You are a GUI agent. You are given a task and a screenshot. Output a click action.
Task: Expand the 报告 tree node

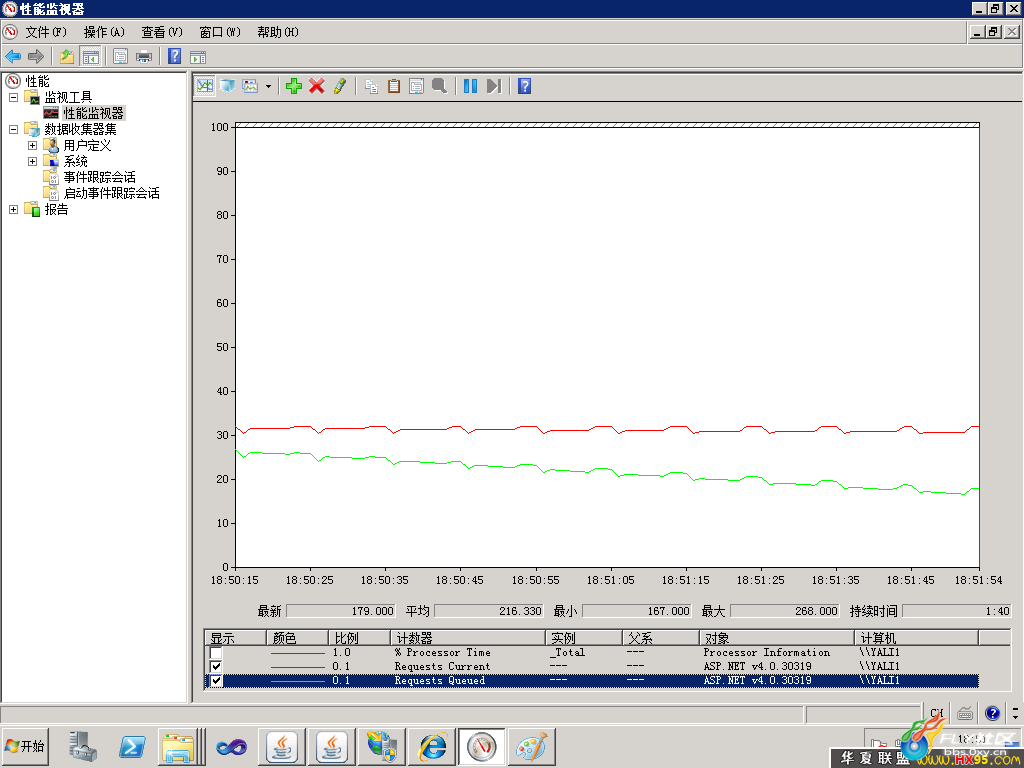(x=13, y=209)
